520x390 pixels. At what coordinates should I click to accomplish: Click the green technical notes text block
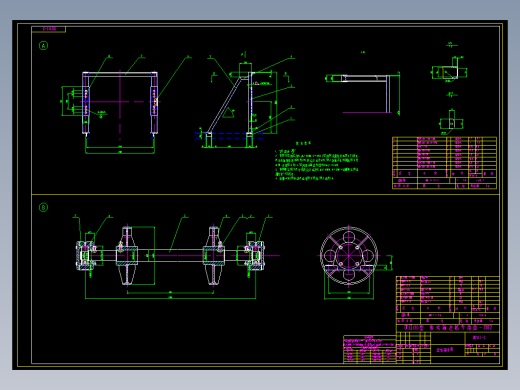(317, 162)
